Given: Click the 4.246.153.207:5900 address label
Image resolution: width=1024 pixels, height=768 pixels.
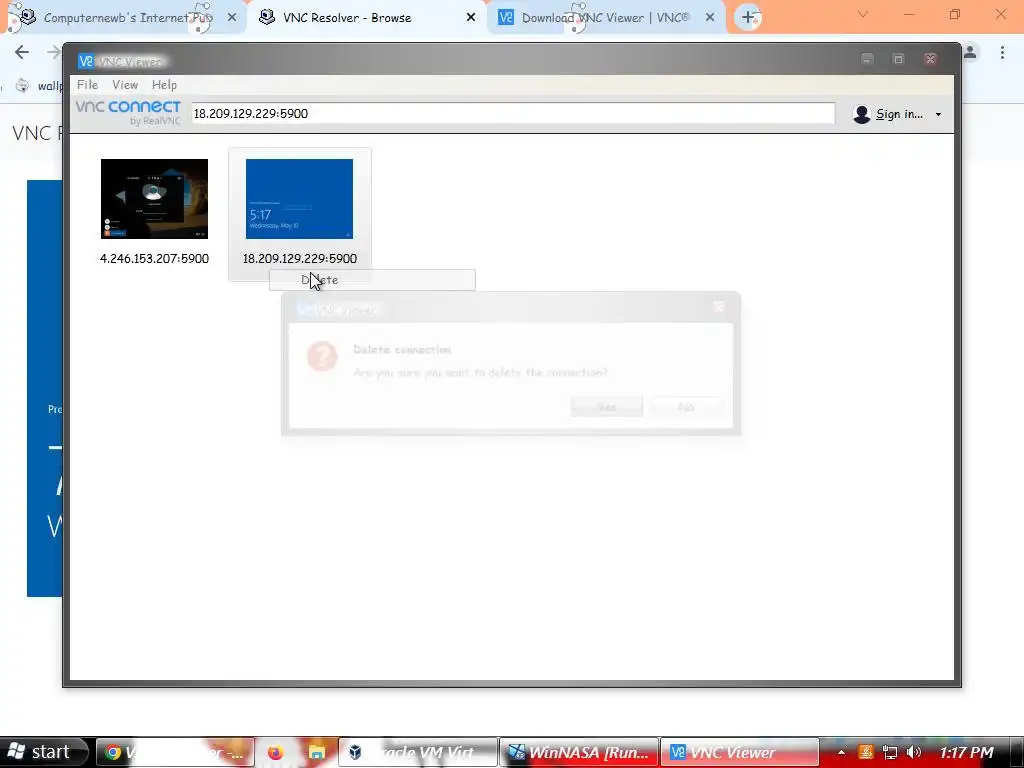Looking at the screenshot, I should tap(154, 259).
